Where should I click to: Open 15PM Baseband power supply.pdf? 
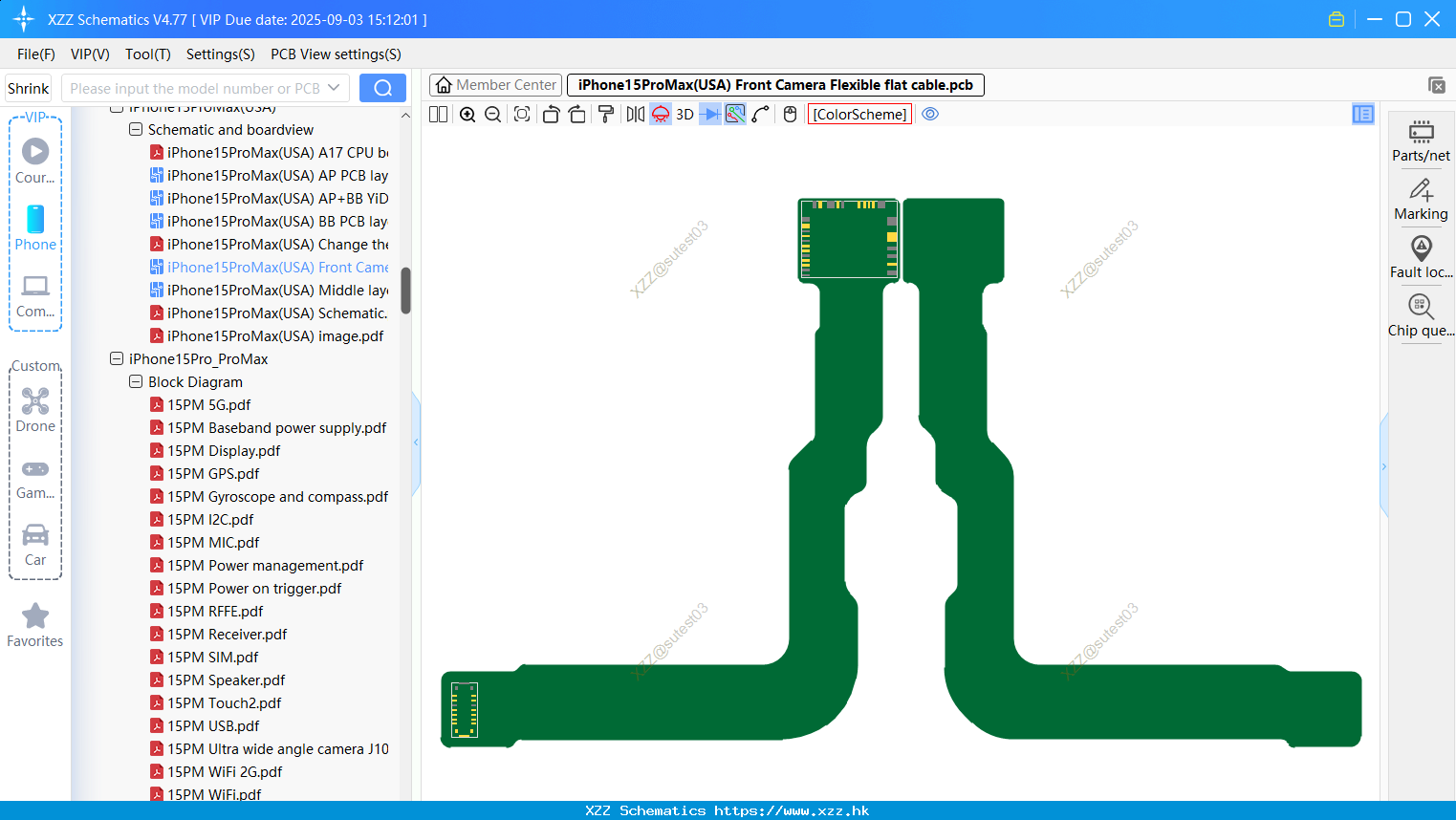[268, 427]
